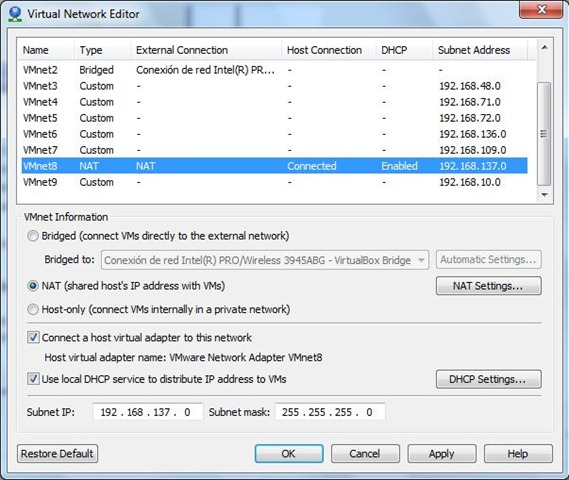The image size is (569, 480).
Task: Select the Host-only radio option
Action: click(33, 309)
